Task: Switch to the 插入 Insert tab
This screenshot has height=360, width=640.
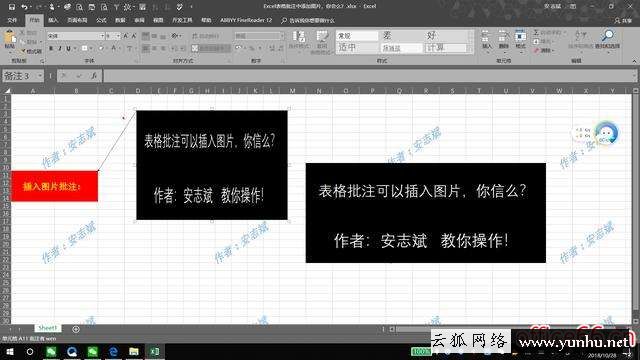Action: tap(53, 20)
